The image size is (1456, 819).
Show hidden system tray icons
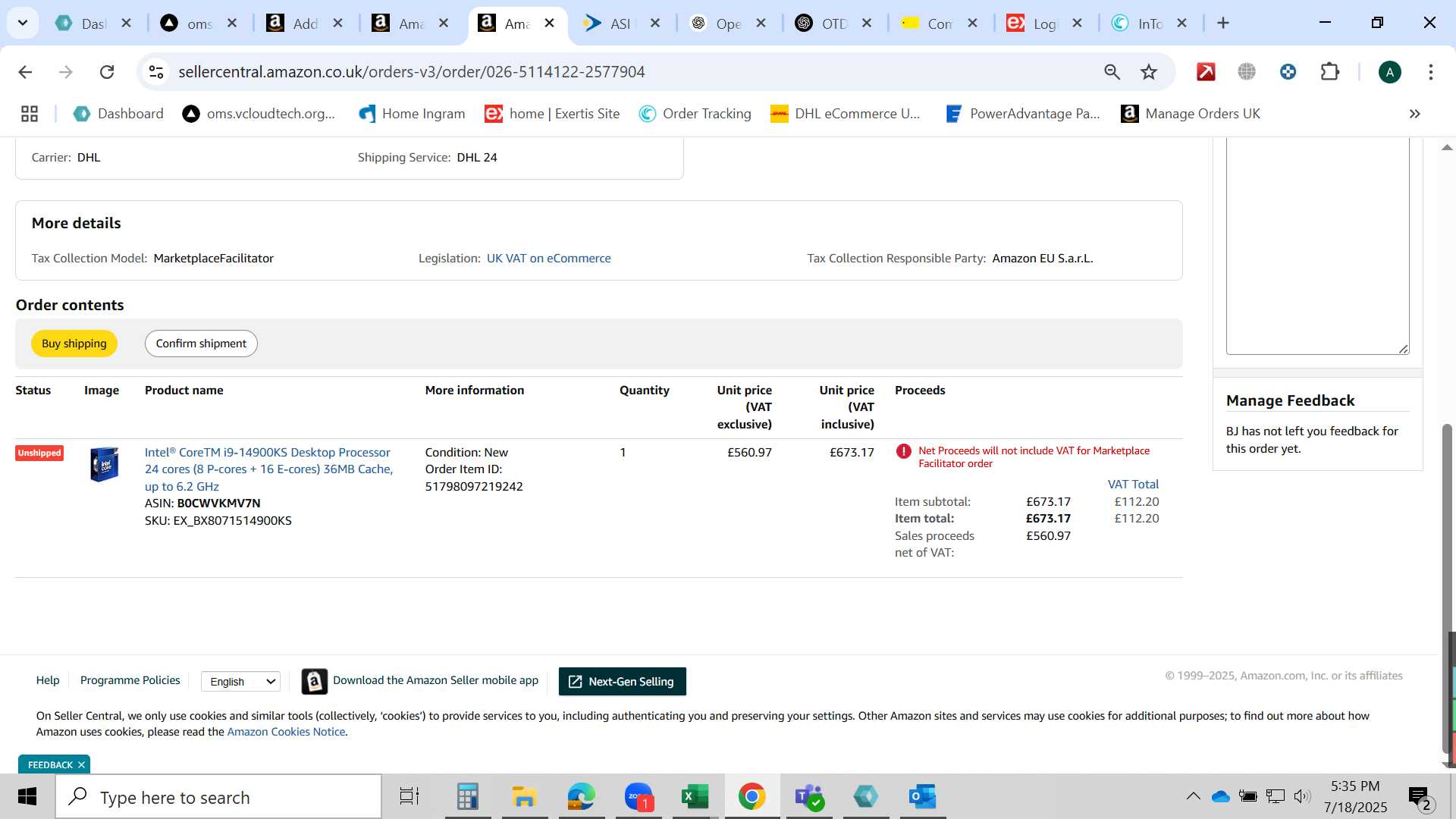[x=1193, y=796]
